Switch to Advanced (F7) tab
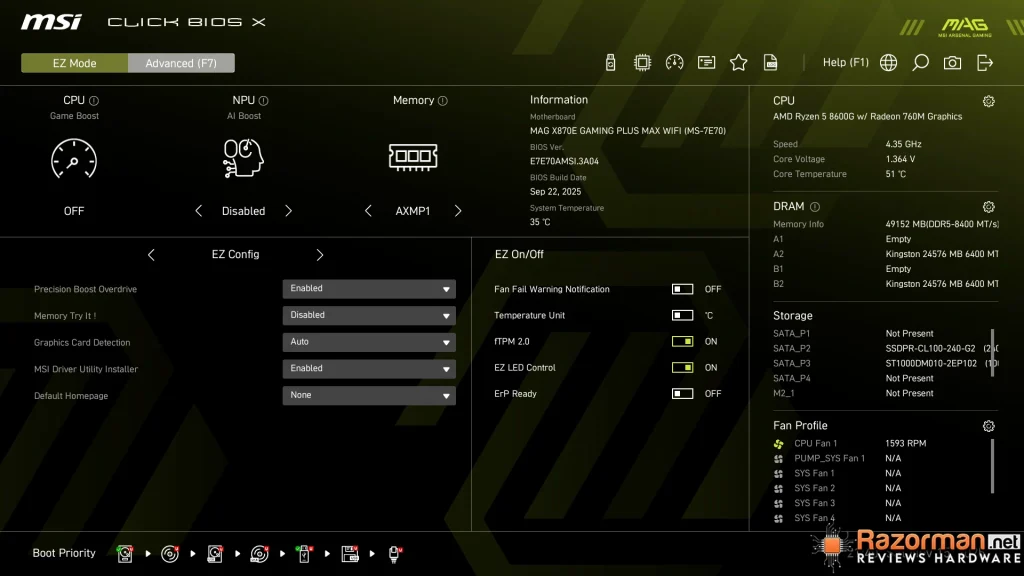The image size is (1024, 576). [181, 63]
